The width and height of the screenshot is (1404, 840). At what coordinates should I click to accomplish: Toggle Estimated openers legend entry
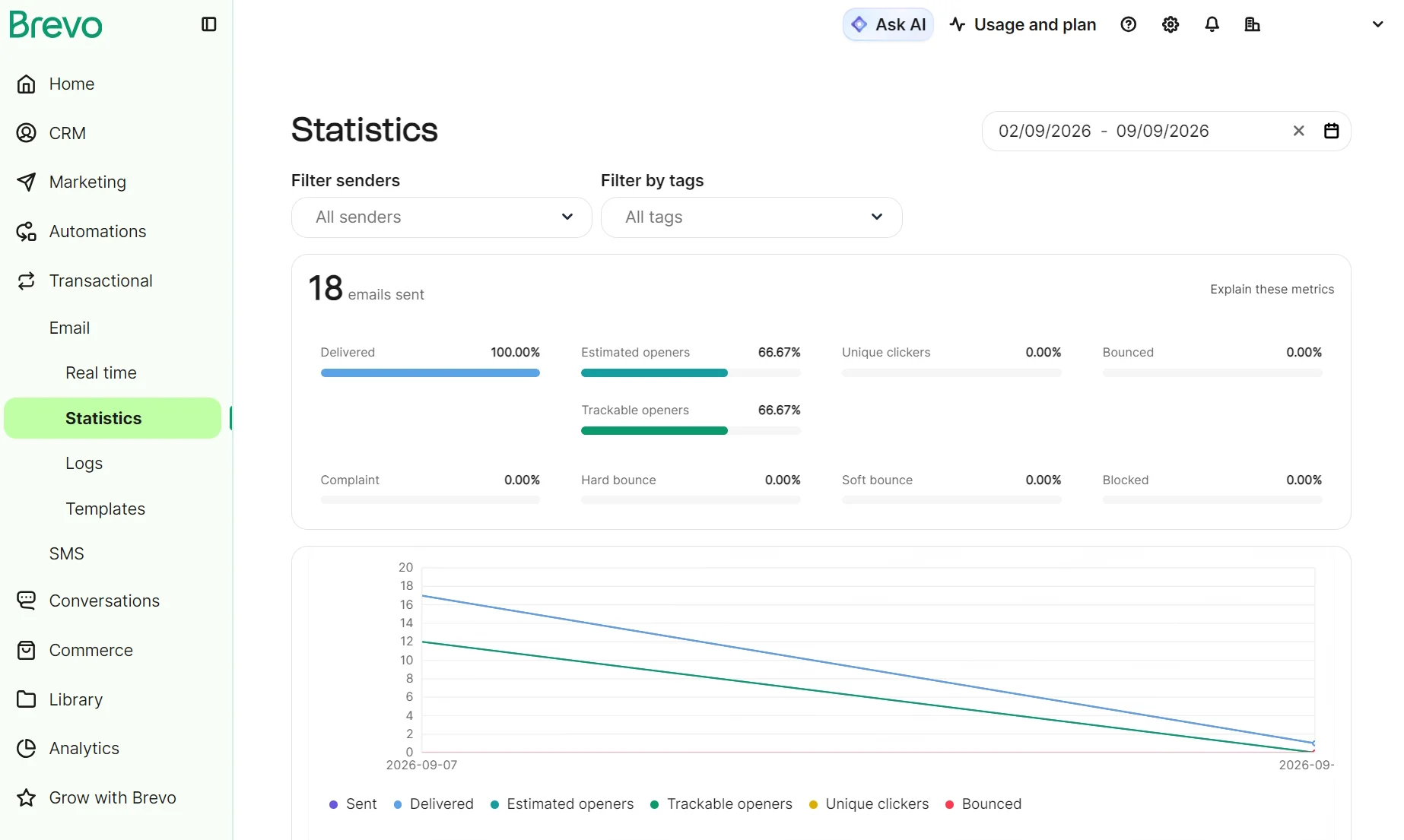(x=562, y=804)
